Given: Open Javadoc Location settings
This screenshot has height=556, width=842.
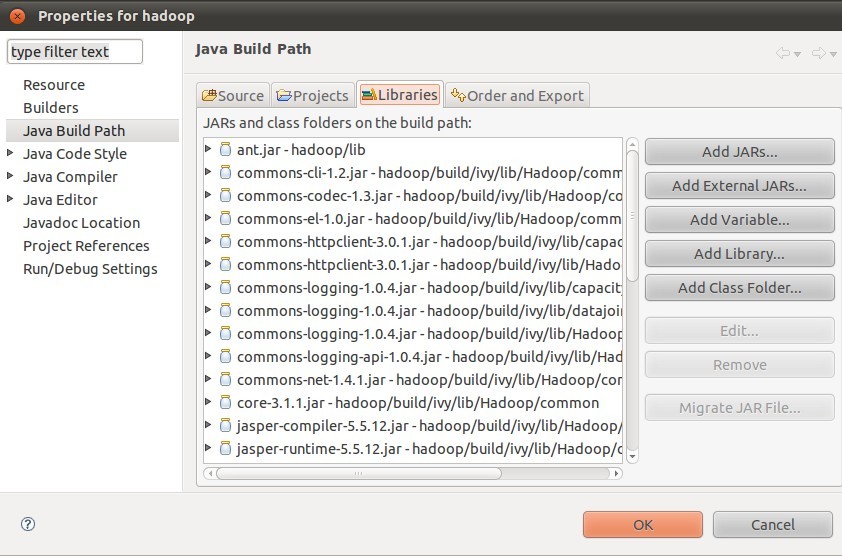Looking at the screenshot, I should (81, 222).
